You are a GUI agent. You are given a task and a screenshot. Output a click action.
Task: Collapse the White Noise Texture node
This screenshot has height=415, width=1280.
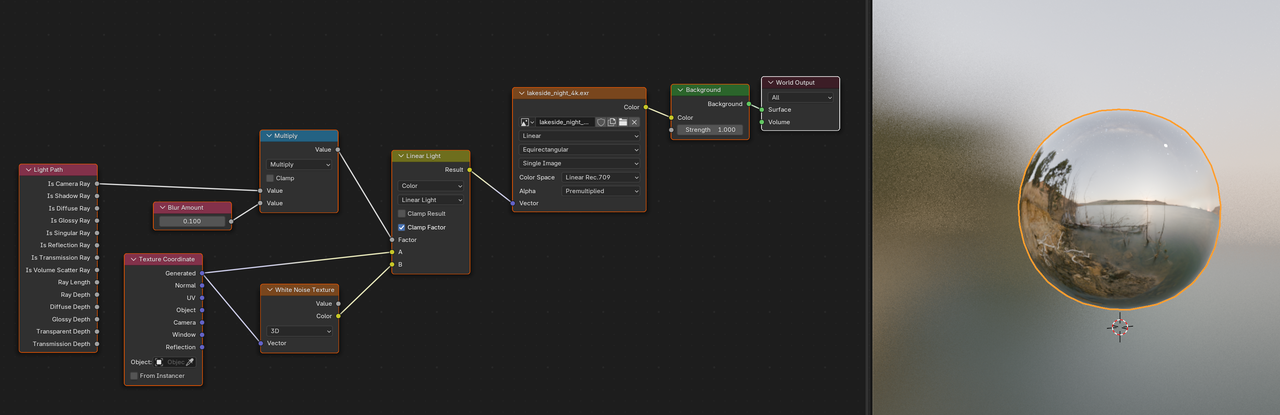[269, 290]
